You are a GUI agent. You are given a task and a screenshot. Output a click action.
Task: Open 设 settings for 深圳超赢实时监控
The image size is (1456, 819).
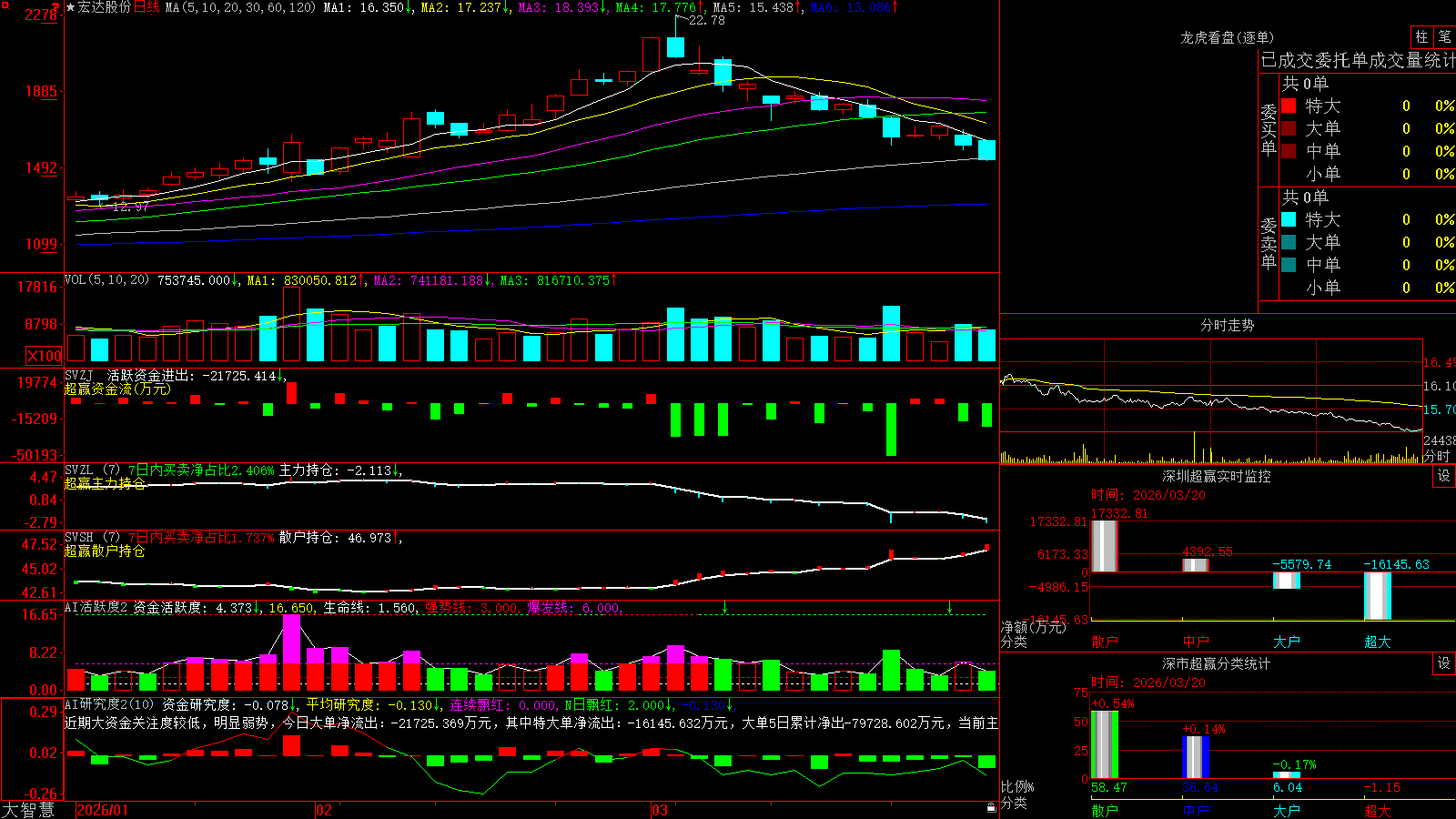click(x=1444, y=476)
